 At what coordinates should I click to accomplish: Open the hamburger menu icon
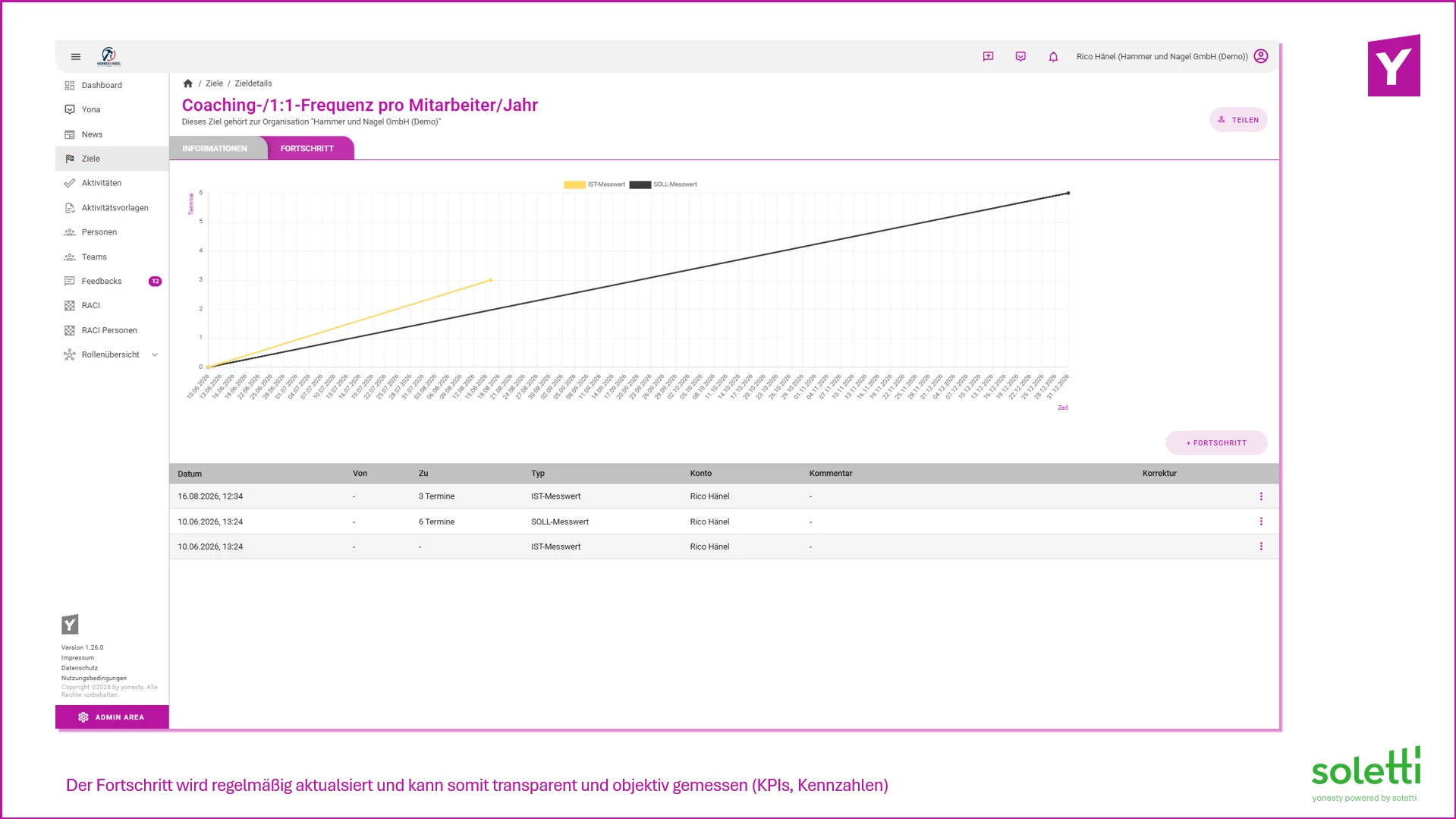coord(76,56)
